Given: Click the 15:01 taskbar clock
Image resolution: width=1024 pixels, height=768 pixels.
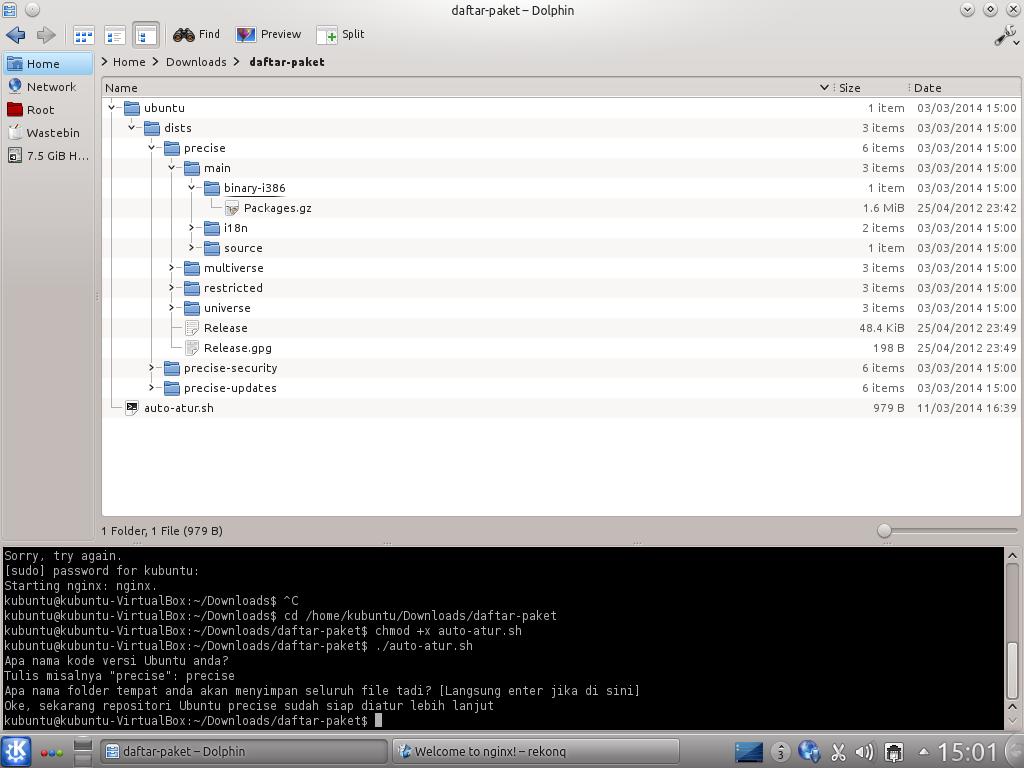Looking at the screenshot, I should click(x=967, y=752).
